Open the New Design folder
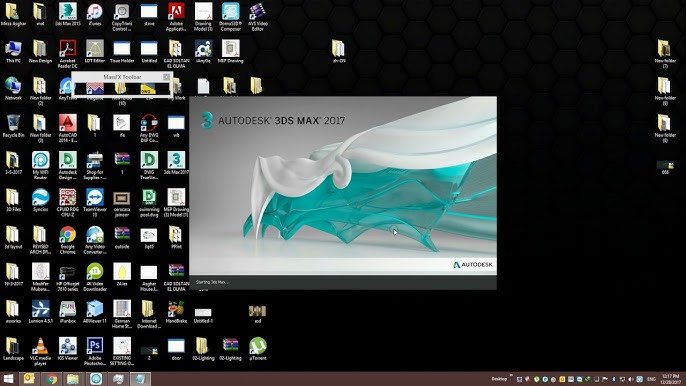The width and height of the screenshot is (686, 386). click(41, 52)
